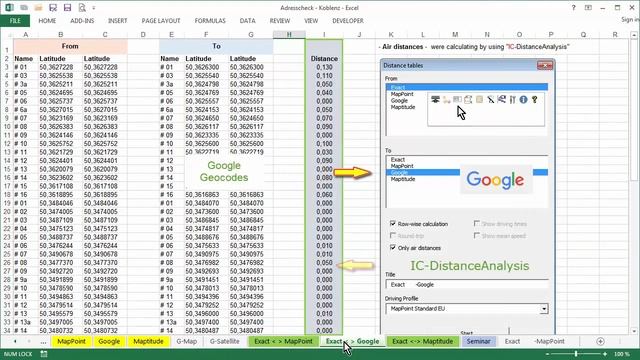Open the PAGE LAYOUT ribbon tab
Viewport: 640px width, 360px height.
161,21
